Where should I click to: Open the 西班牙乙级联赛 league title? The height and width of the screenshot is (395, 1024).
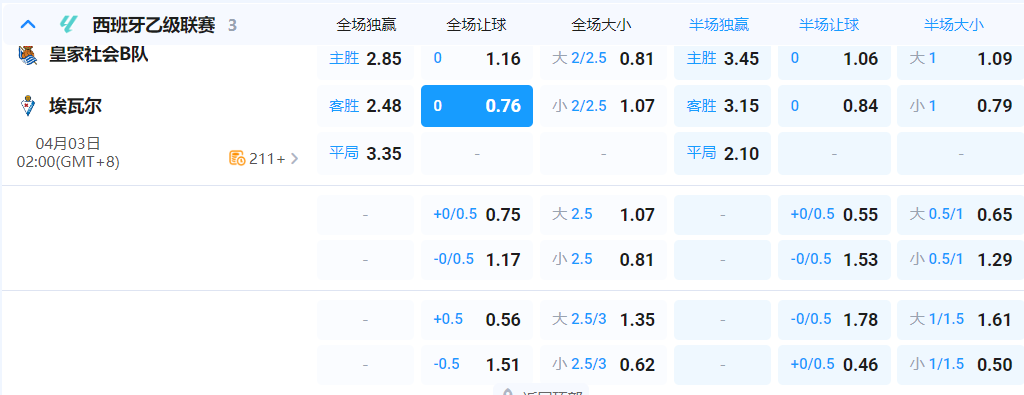coord(154,25)
